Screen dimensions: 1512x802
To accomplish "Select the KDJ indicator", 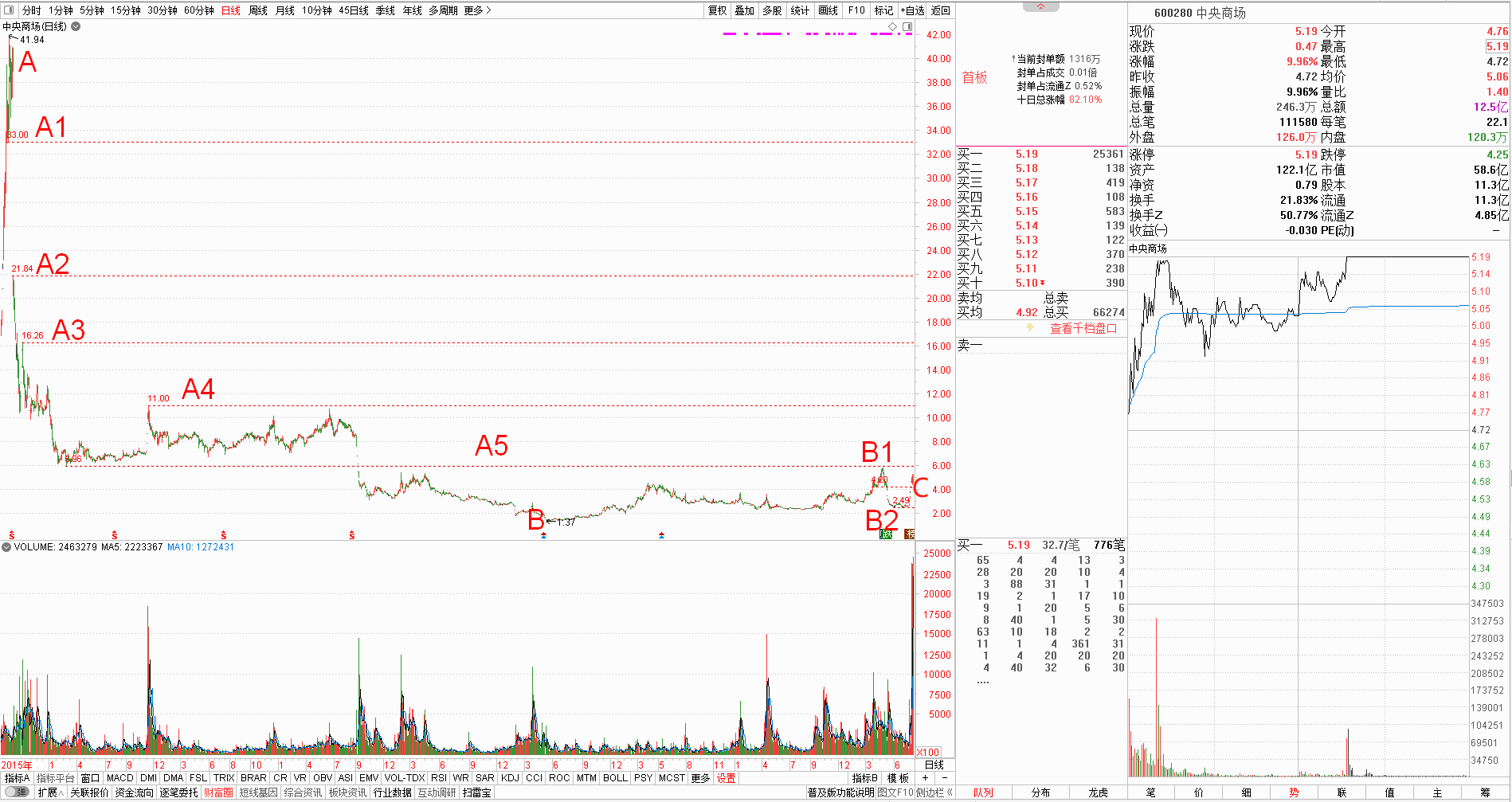I will click(510, 778).
